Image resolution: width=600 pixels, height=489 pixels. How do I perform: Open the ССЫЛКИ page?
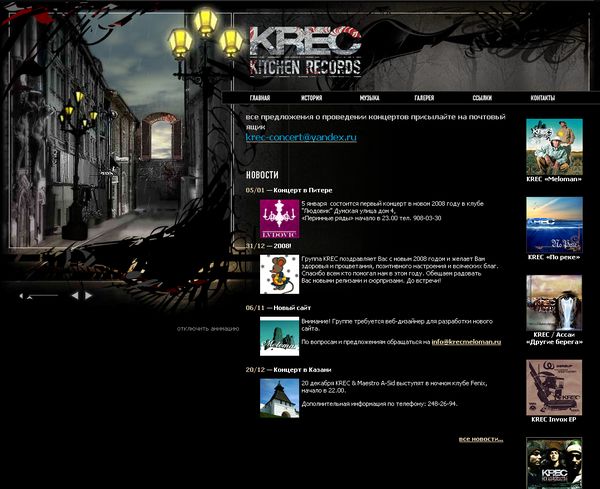482,98
